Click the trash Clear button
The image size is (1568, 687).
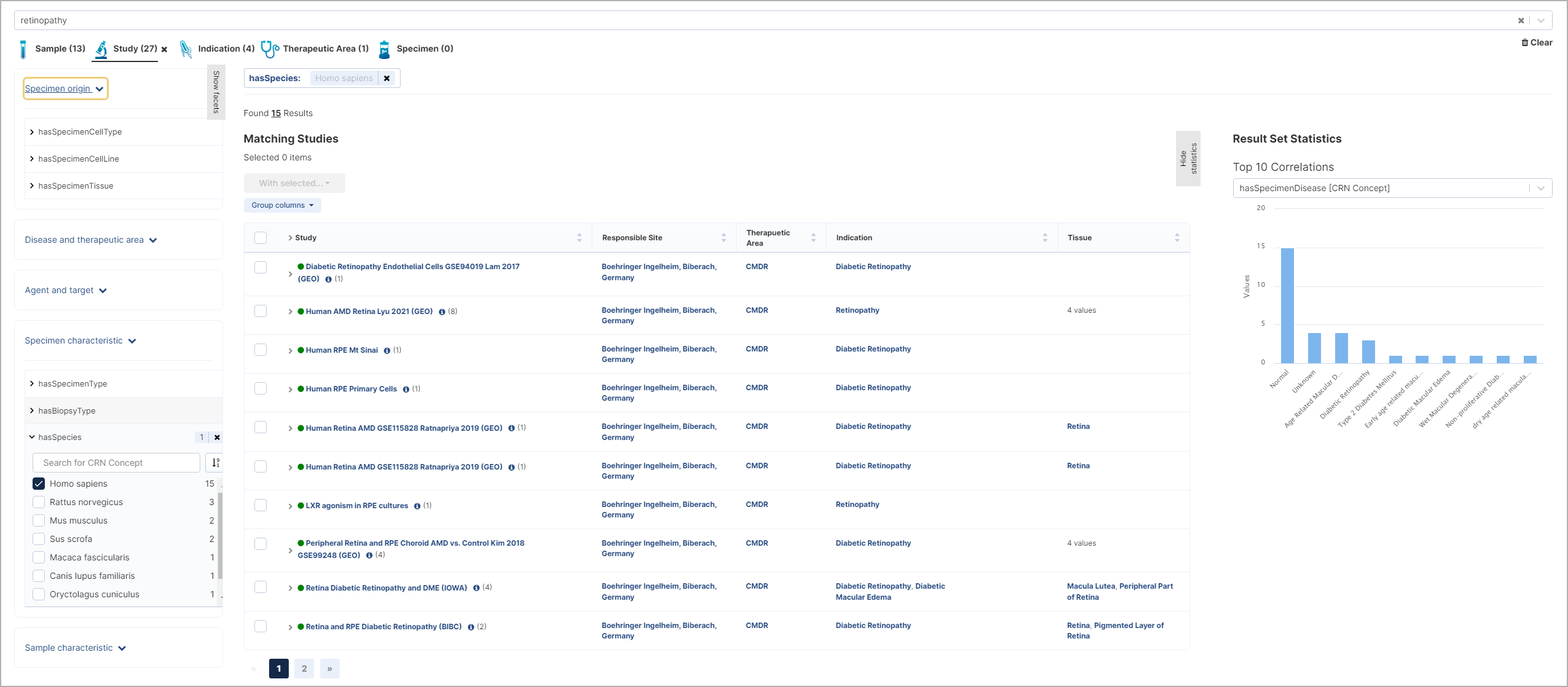1536,42
